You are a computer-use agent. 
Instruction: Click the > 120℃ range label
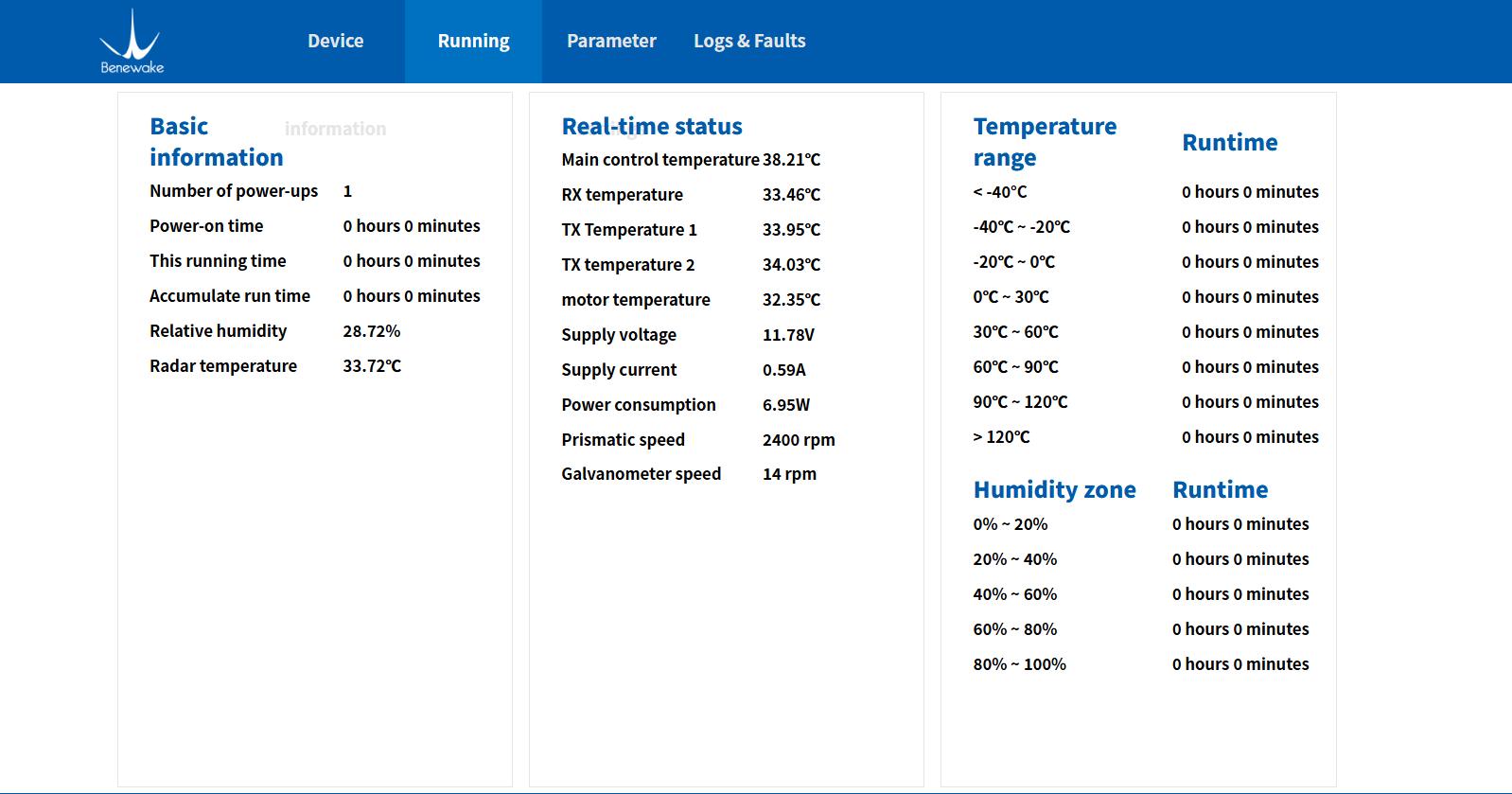click(1001, 437)
